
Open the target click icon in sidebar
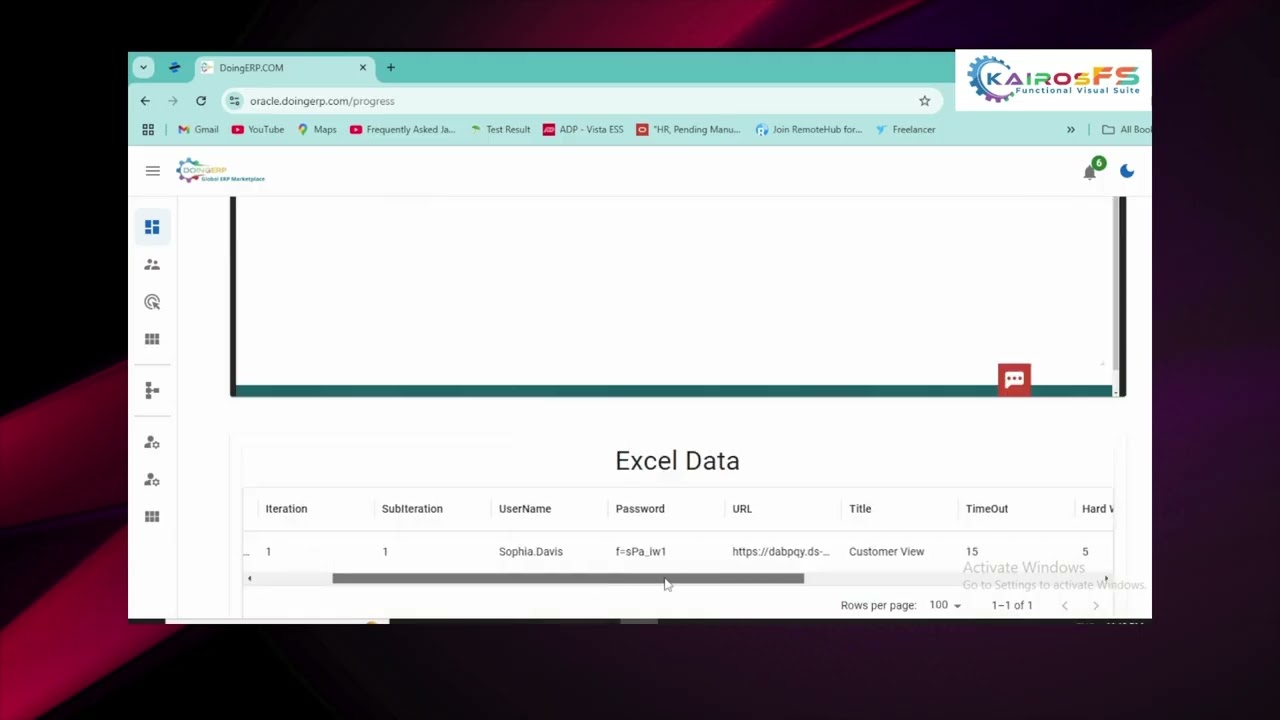[x=152, y=302]
